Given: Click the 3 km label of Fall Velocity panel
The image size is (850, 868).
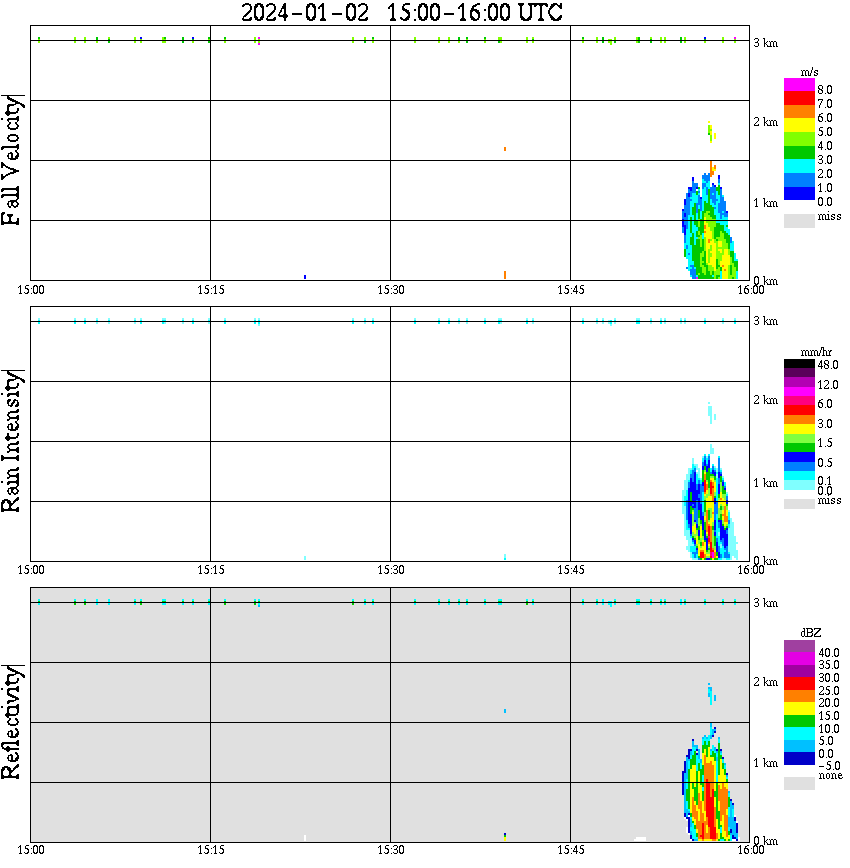Looking at the screenshot, I should coord(765,43).
